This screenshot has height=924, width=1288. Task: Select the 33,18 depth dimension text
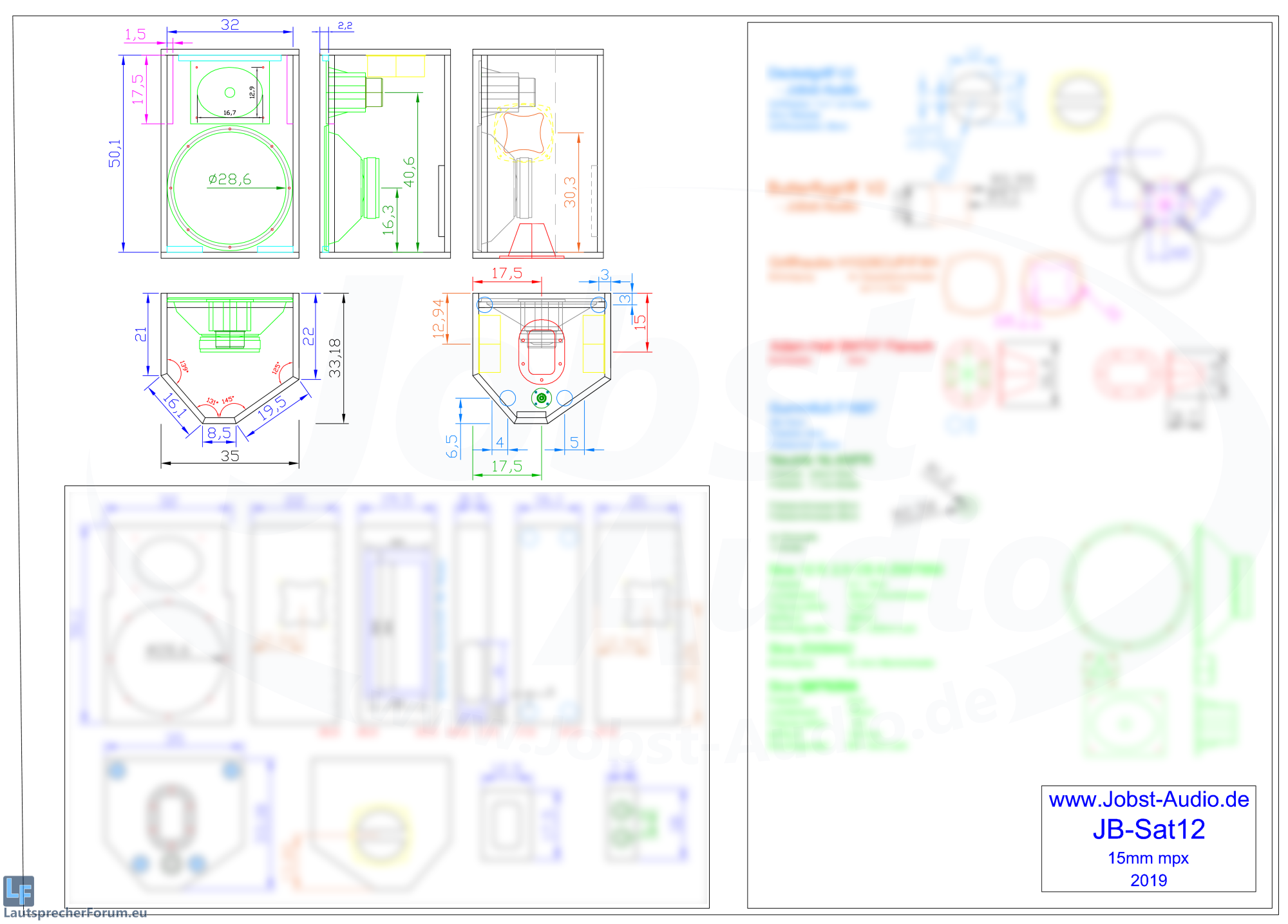point(334,357)
